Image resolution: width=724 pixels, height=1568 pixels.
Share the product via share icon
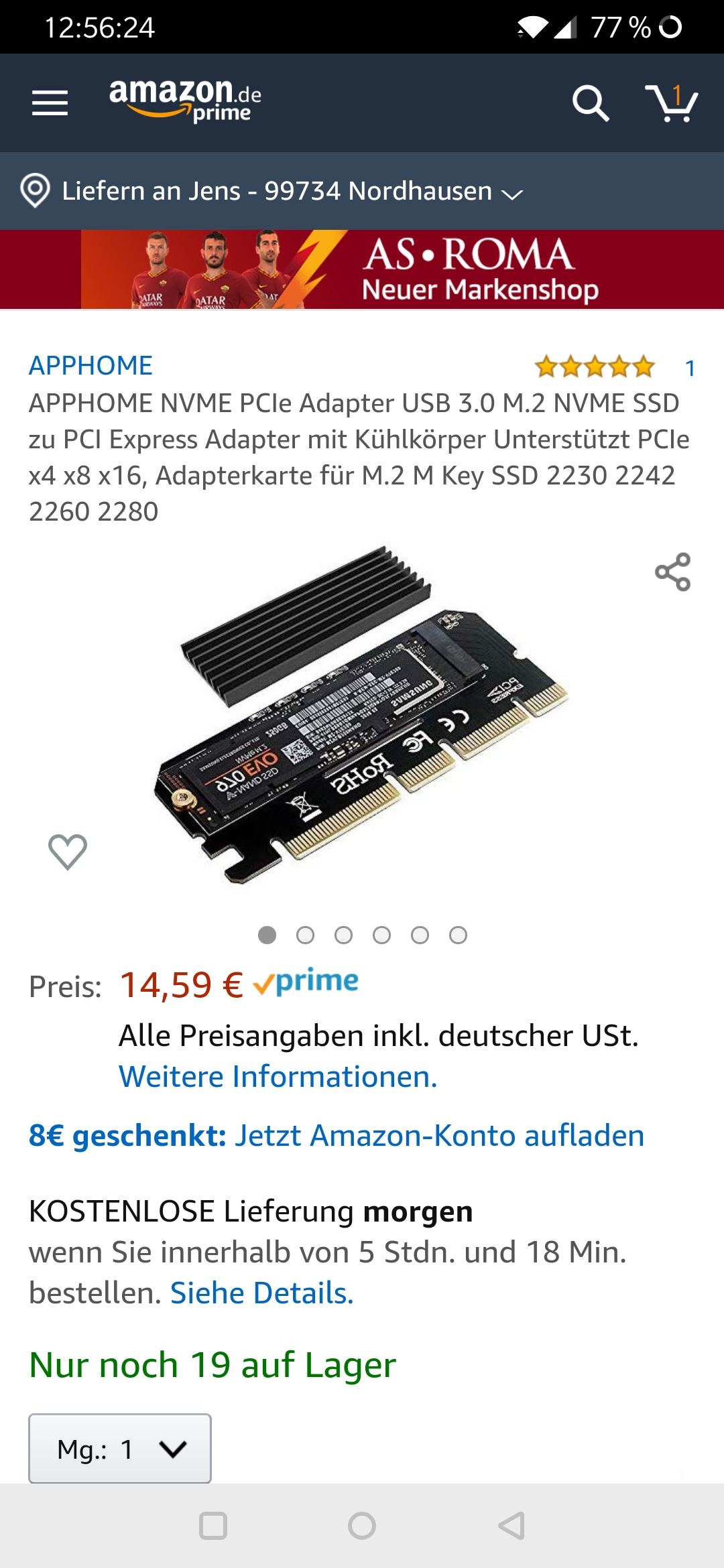[x=672, y=572]
